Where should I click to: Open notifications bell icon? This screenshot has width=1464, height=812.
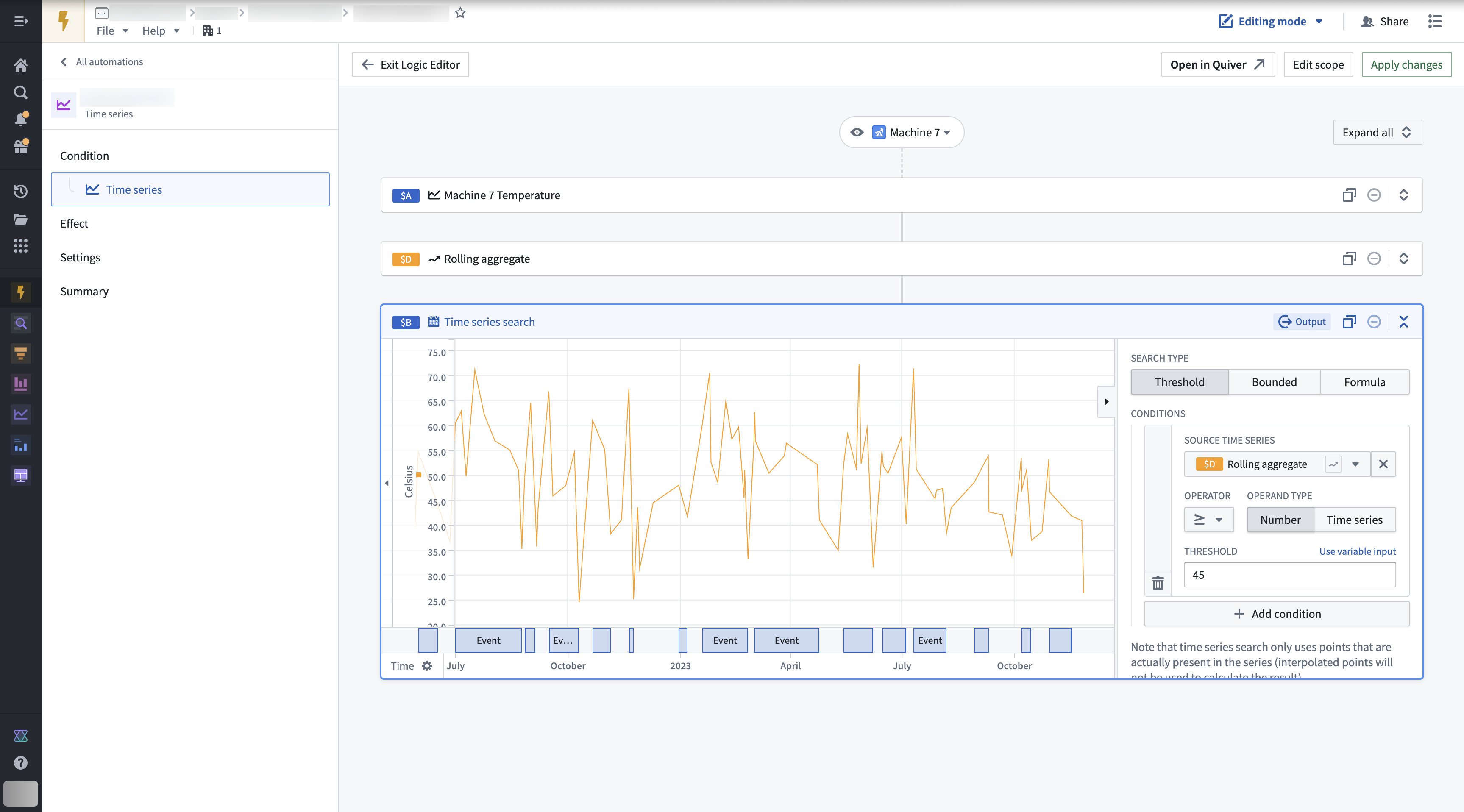(x=20, y=119)
